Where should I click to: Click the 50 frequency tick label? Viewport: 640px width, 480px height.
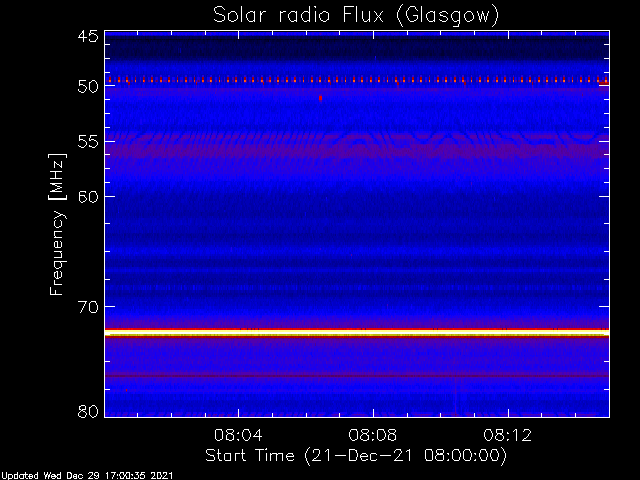click(88, 86)
